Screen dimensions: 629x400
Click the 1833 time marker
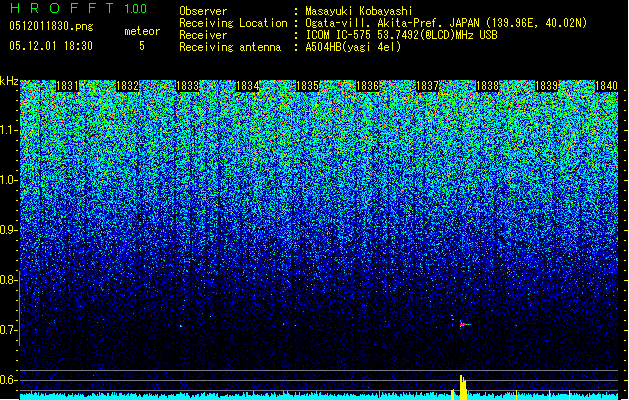(187, 86)
